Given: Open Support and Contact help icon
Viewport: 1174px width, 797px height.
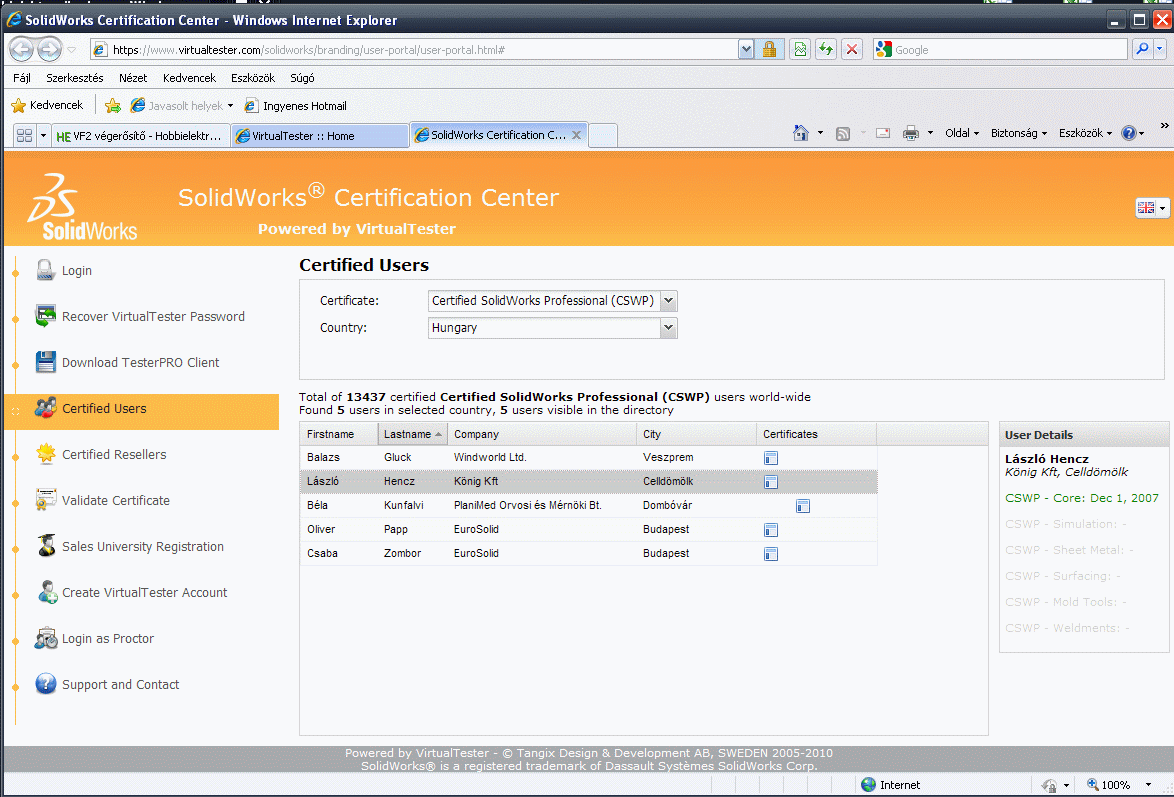Looking at the screenshot, I should (46, 684).
